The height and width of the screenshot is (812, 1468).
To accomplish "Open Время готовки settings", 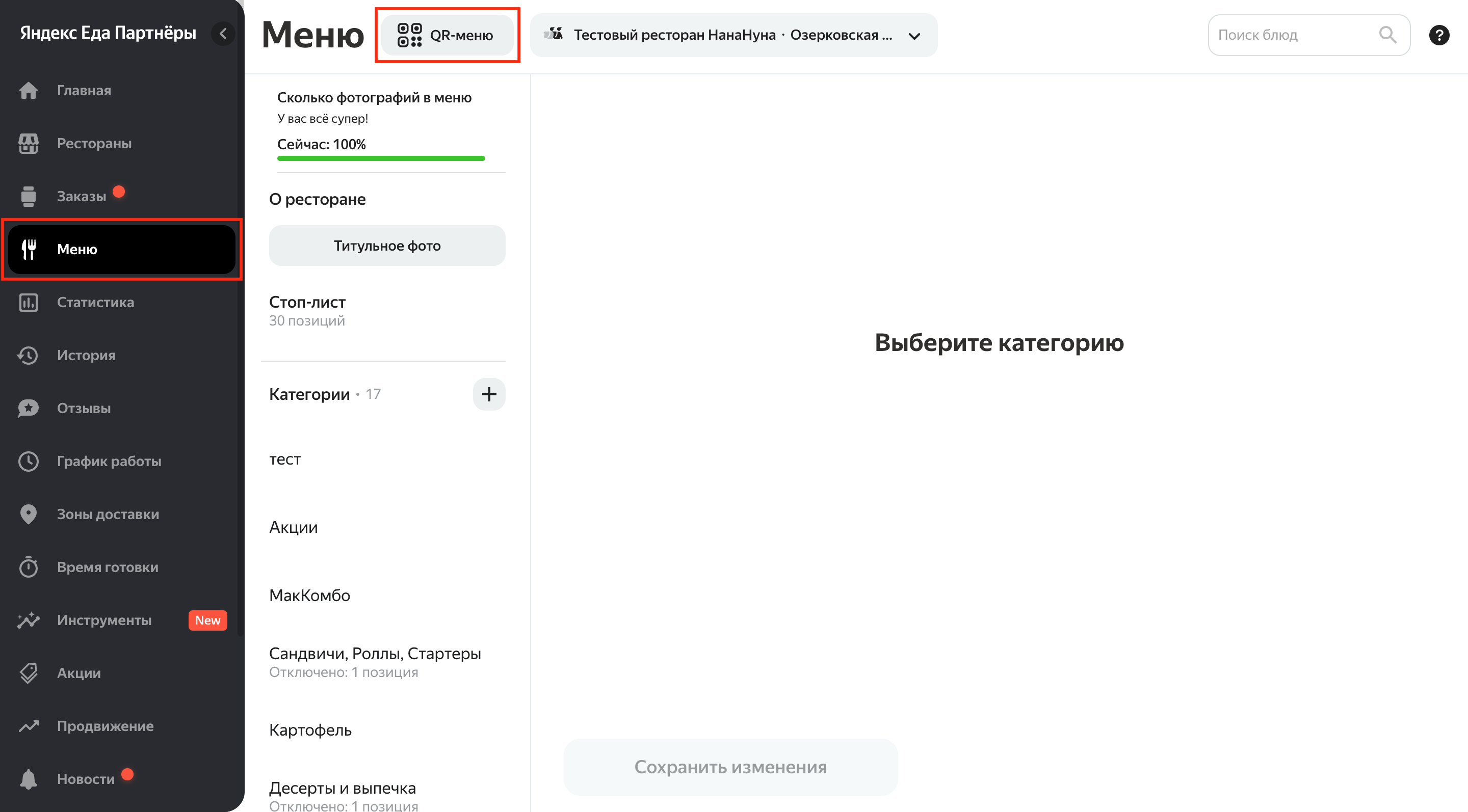I will point(121,567).
